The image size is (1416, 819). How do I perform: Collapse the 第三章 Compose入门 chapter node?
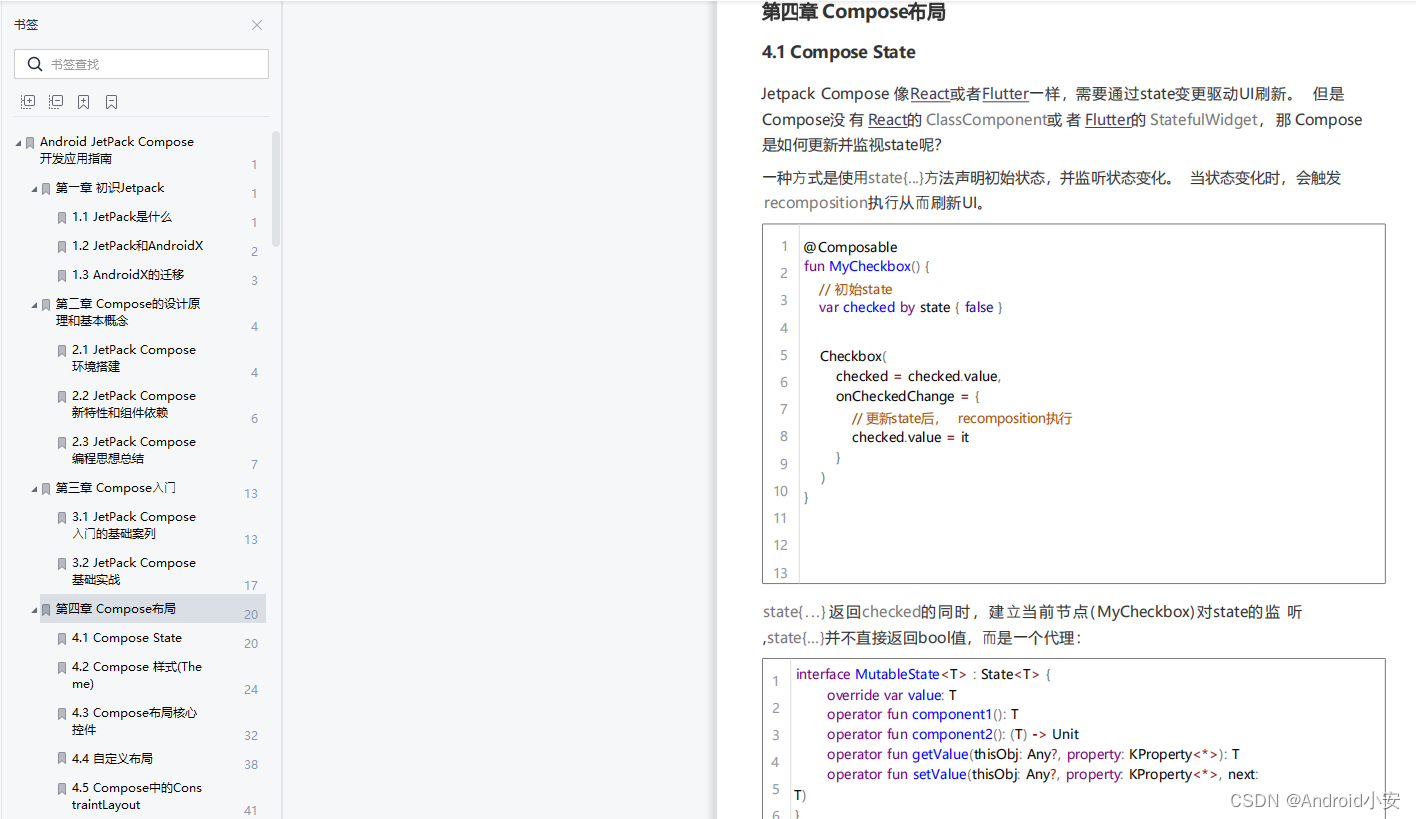coord(35,489)
